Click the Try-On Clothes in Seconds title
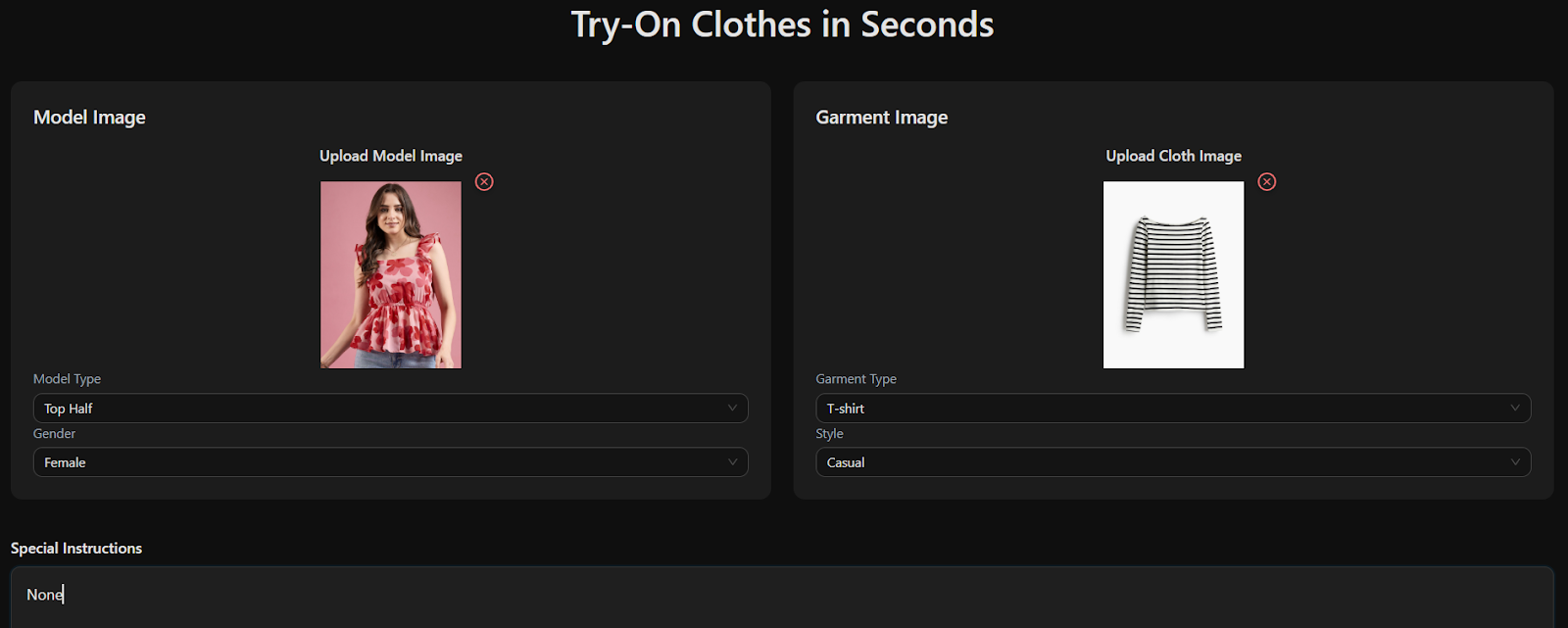This screenshot has width=1568, height=628. (782, 24)
